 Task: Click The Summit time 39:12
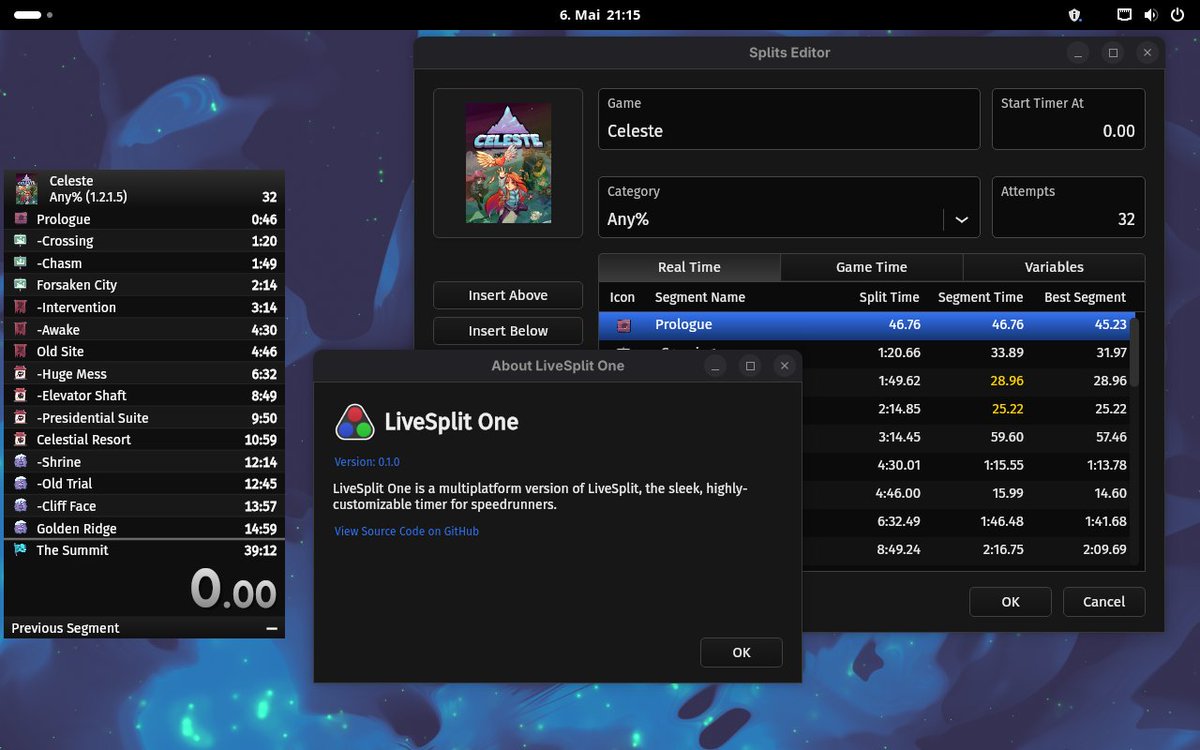(260, 550)
